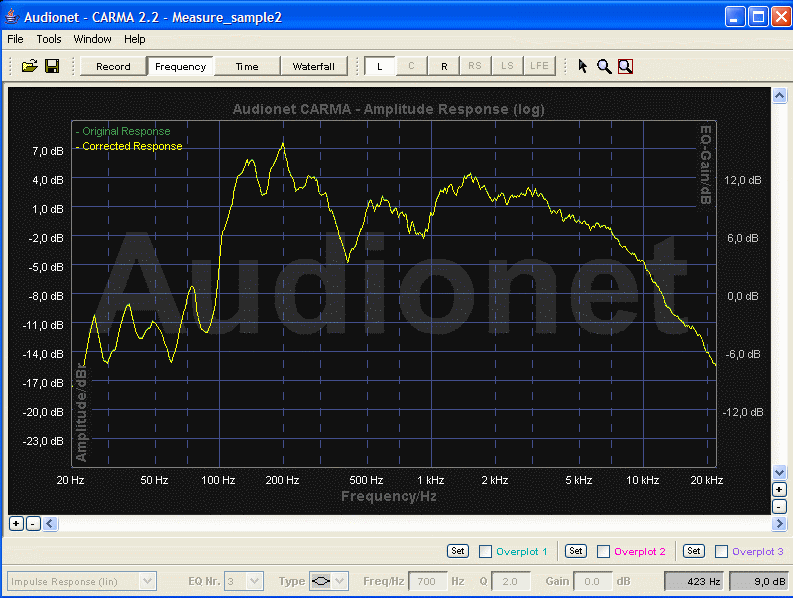
Task: Click the Q value input field
Action: point(511,581)
